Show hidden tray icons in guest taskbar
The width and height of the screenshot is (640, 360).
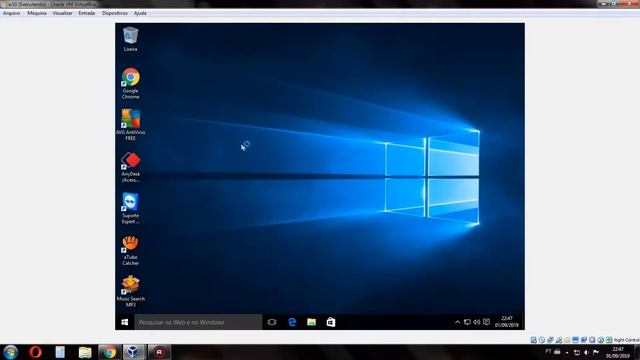(x=458, y=322)
